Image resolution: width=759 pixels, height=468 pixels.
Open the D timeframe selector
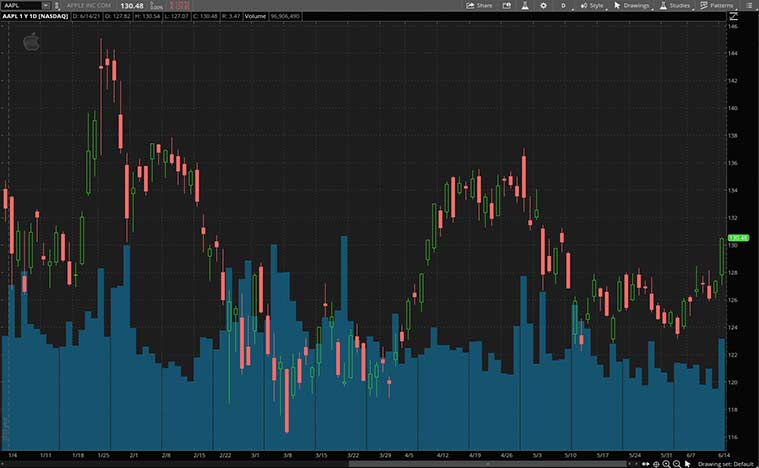(x=563, y=5)
